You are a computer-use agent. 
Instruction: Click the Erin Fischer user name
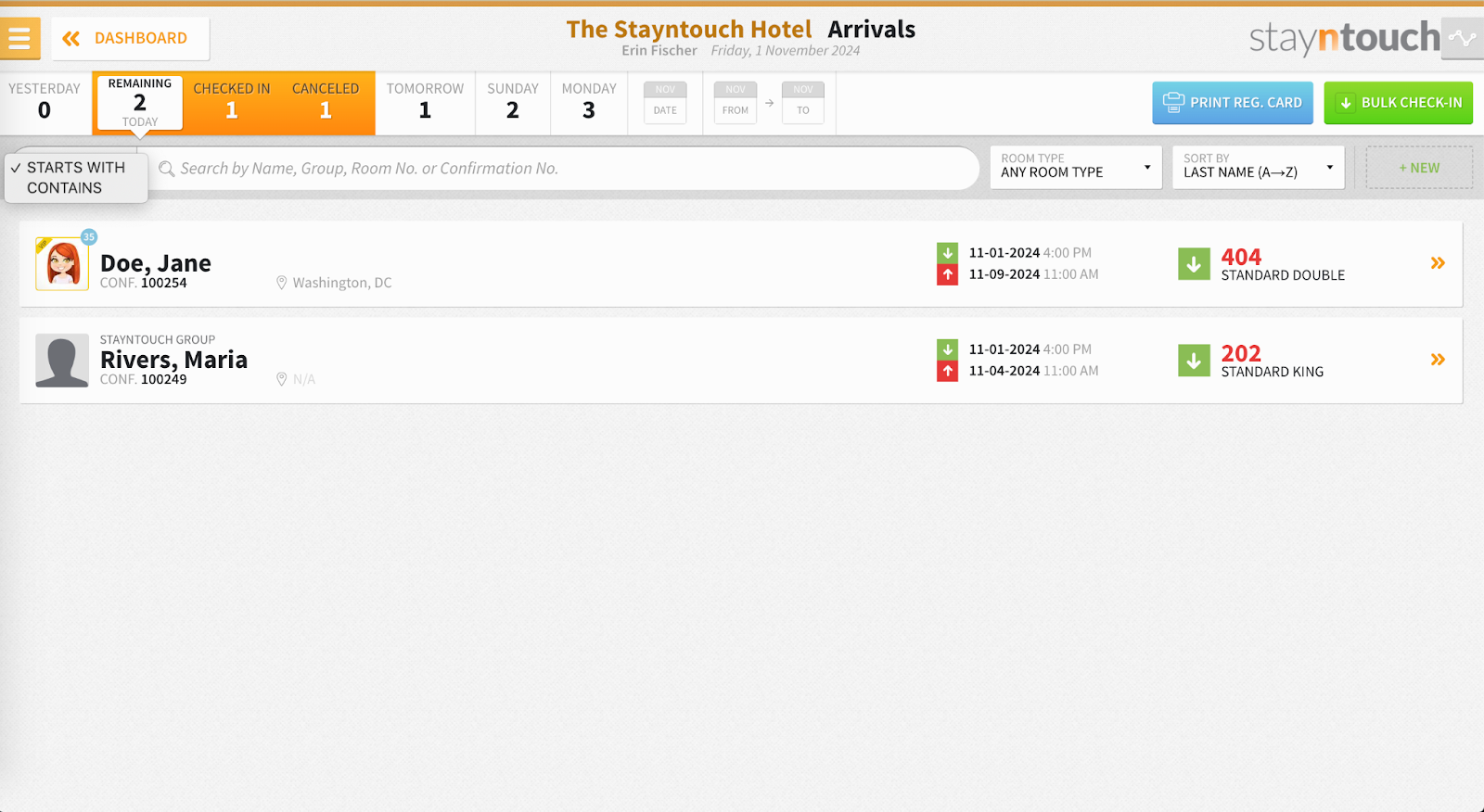pyautogui.click(x=659, y=51)
